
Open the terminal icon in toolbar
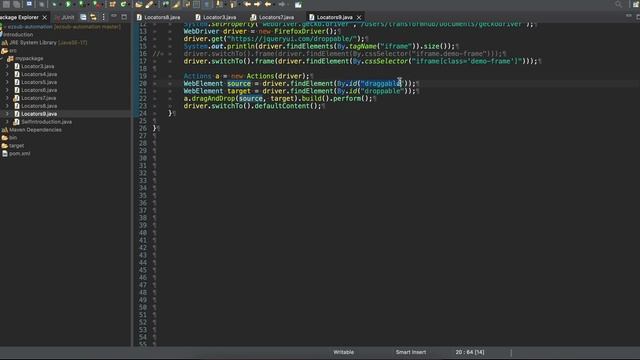[29, 4]
